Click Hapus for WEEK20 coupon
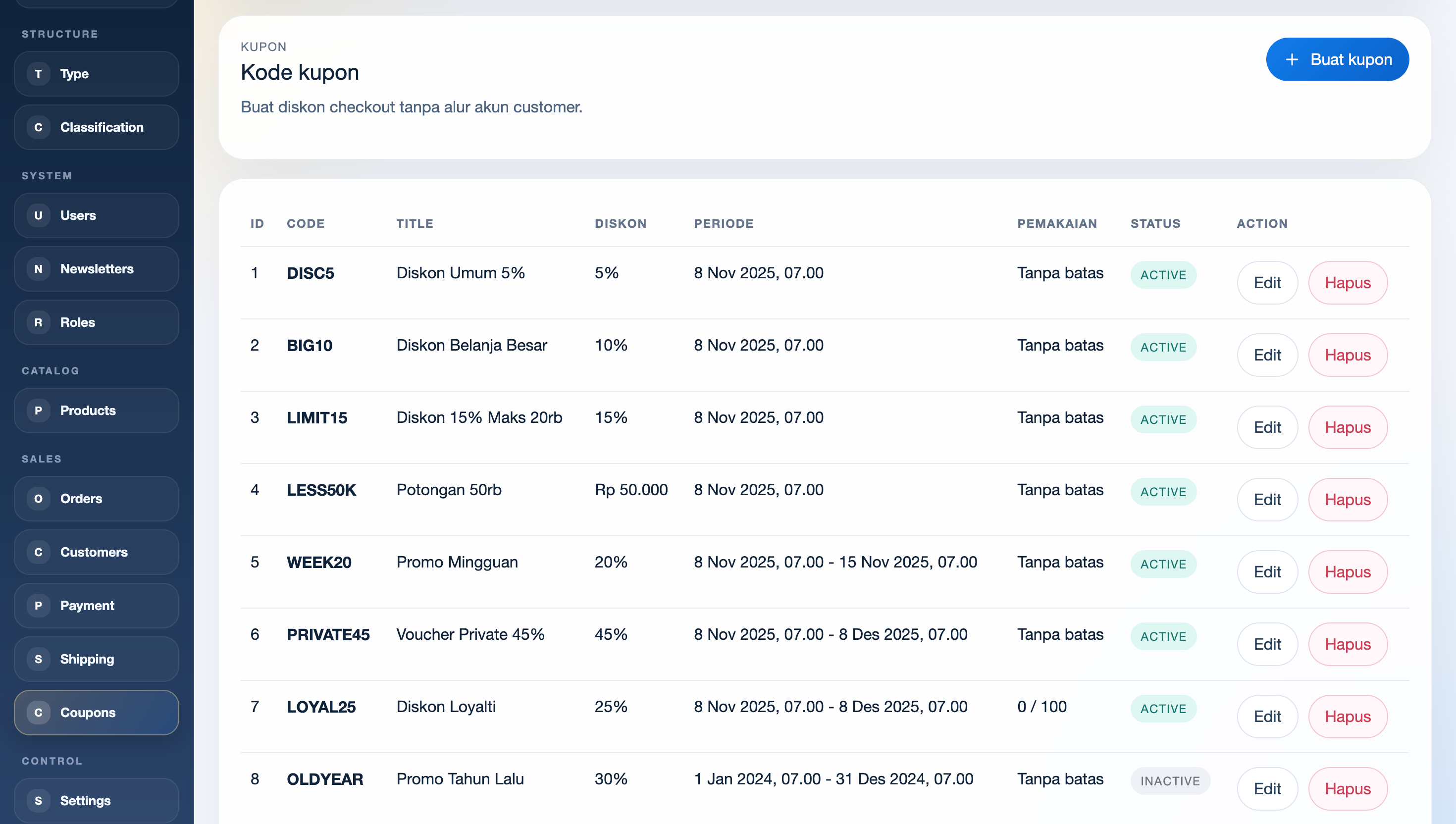 pyautogui.click(x=1348, y=572)
